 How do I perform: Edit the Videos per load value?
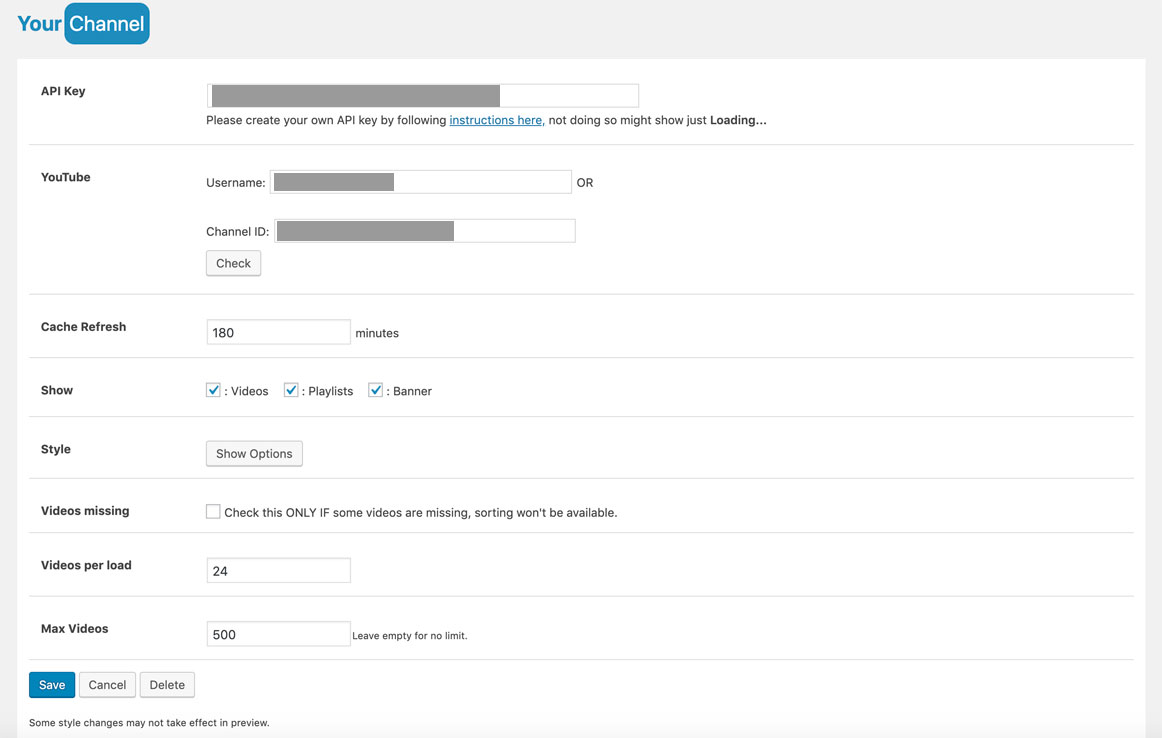coord(278,570)
